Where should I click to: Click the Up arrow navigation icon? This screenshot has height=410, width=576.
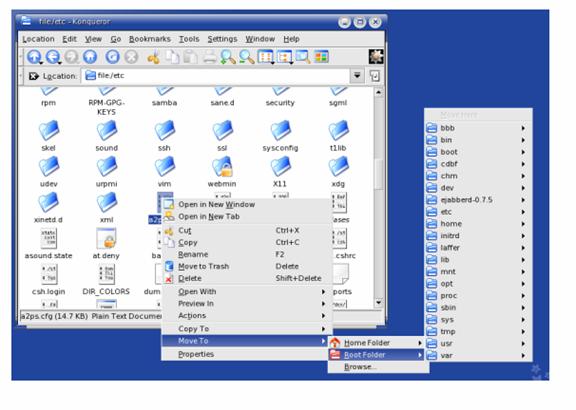[34, 57]
